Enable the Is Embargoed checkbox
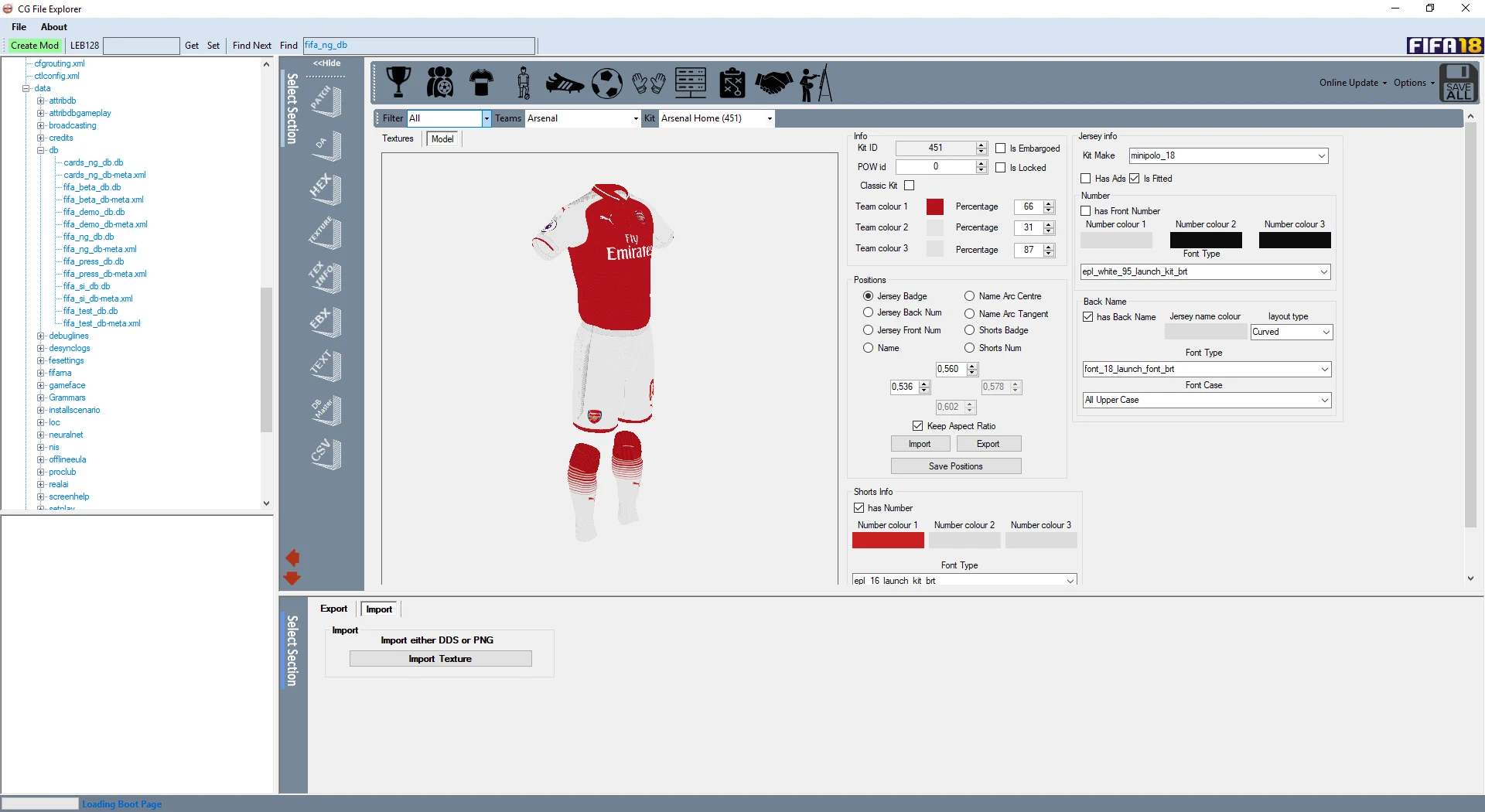Image resolution: width=1485 pixels, height=812 pixels. coord(1001,148)
